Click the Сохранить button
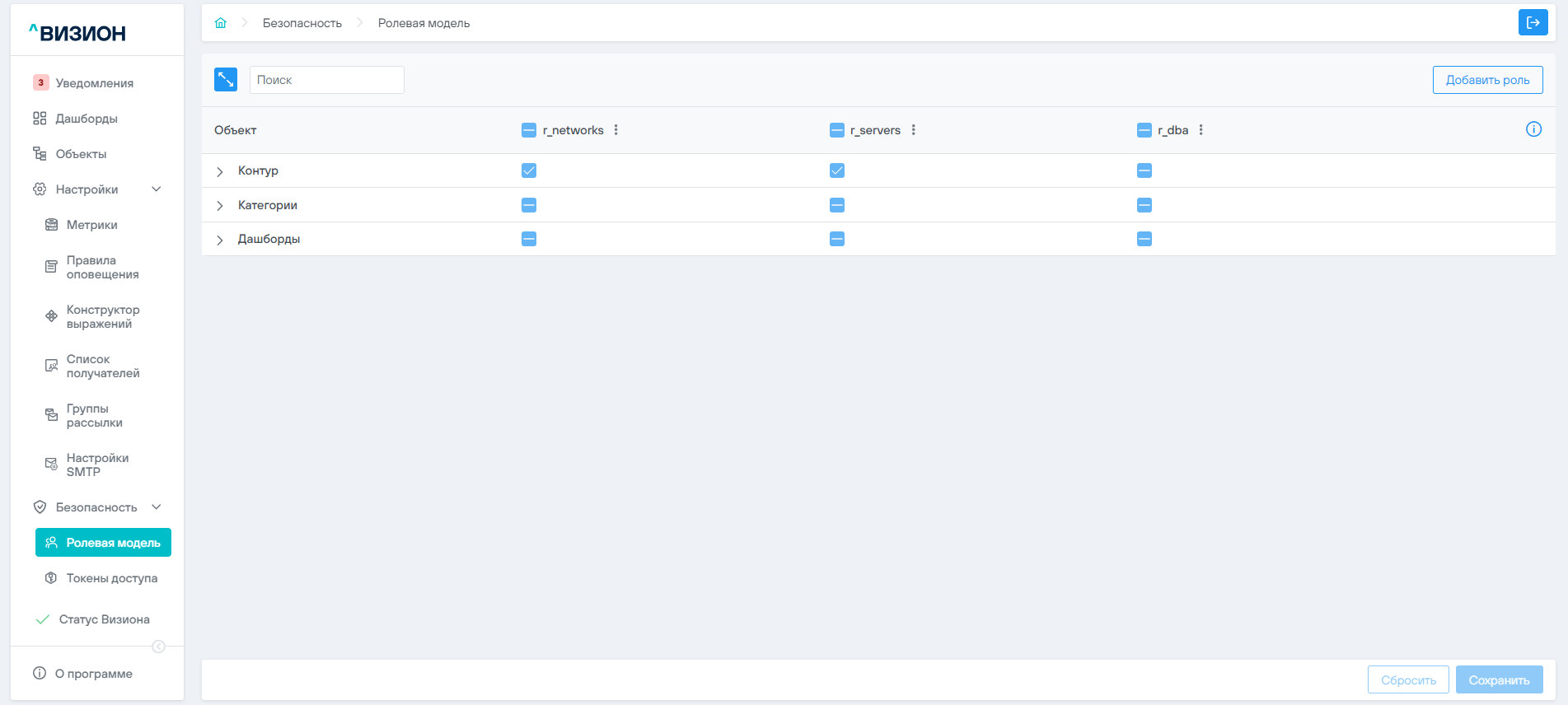This screenshot has height=705, width=1568. (x=1499, y=680)
